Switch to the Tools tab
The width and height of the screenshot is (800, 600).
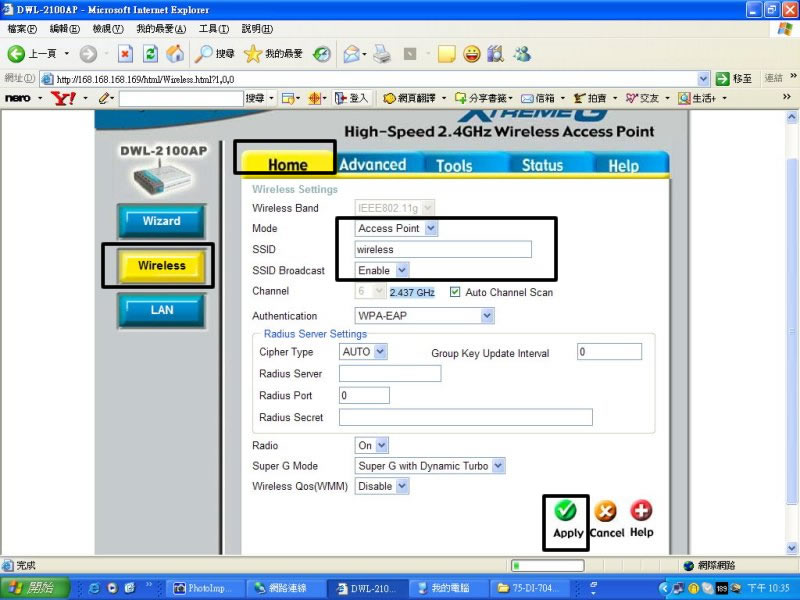pyautogui.click(x=454, y=165)
